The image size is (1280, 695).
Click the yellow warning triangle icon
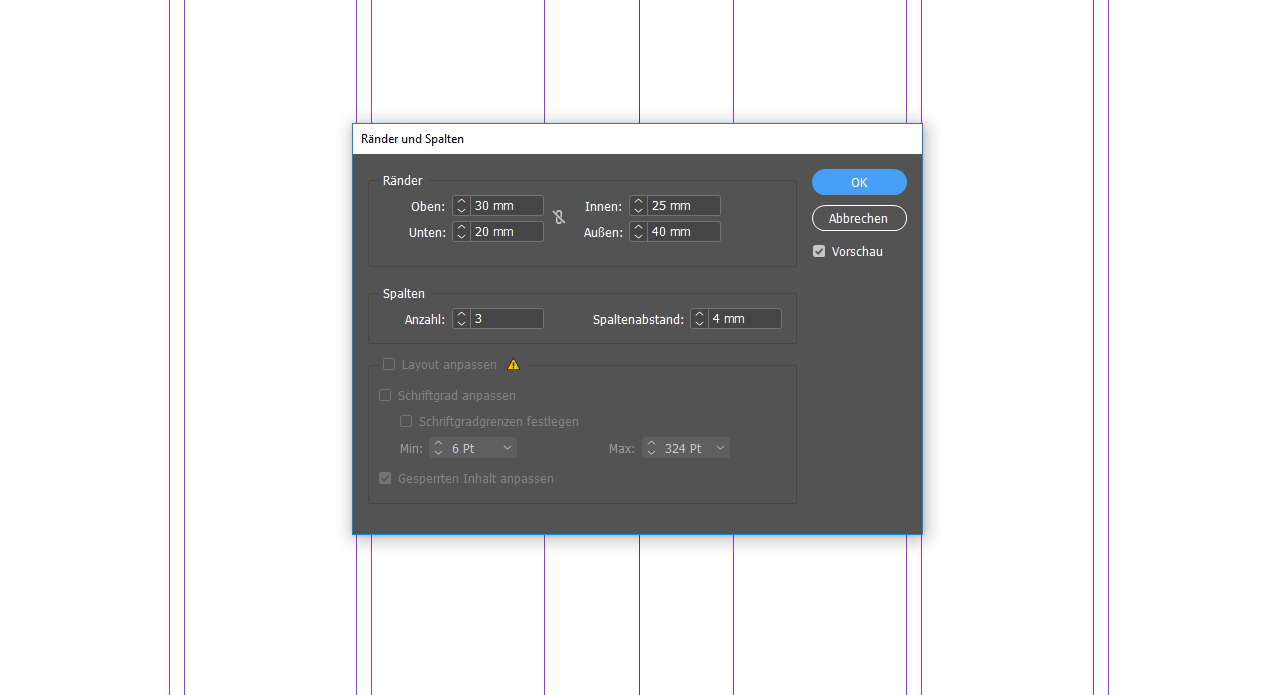[514, 365]
